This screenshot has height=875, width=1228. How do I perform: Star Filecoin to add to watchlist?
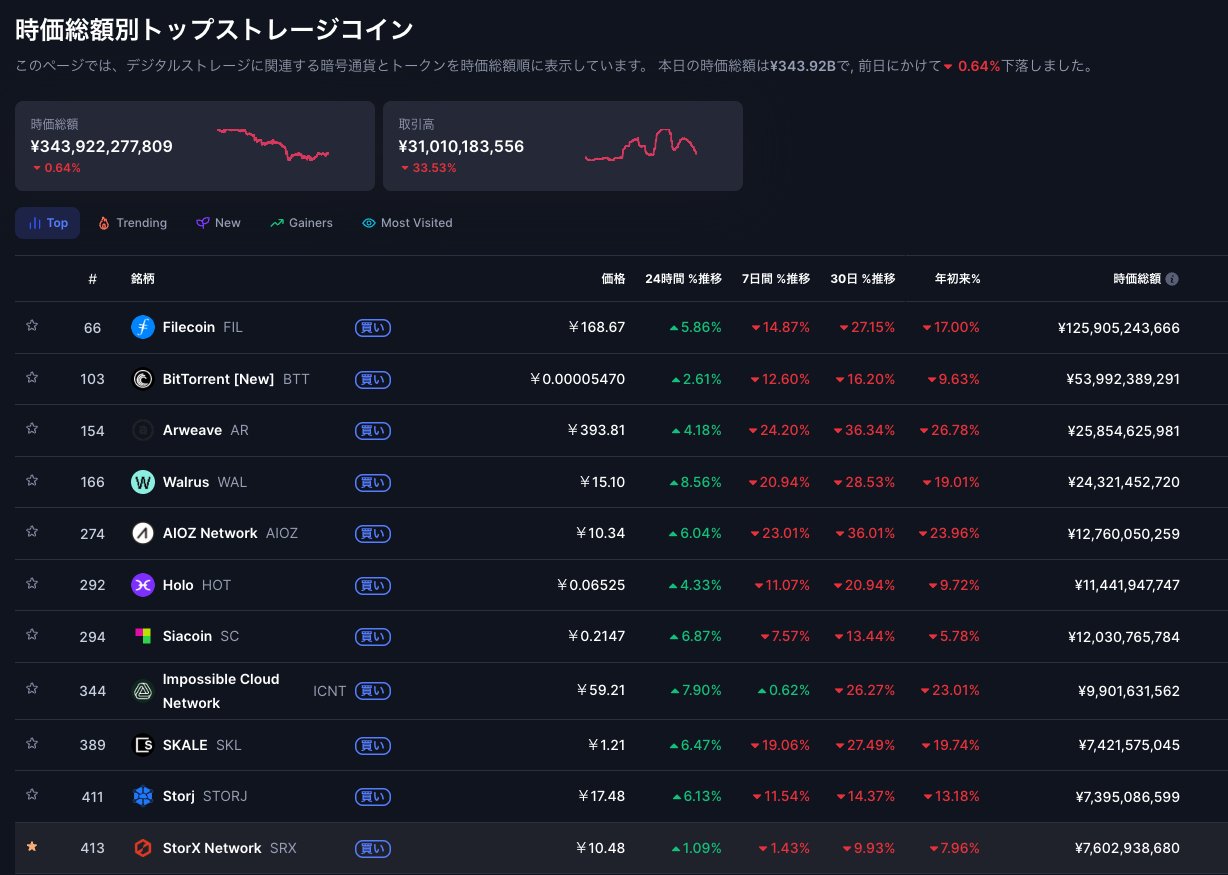32,325
